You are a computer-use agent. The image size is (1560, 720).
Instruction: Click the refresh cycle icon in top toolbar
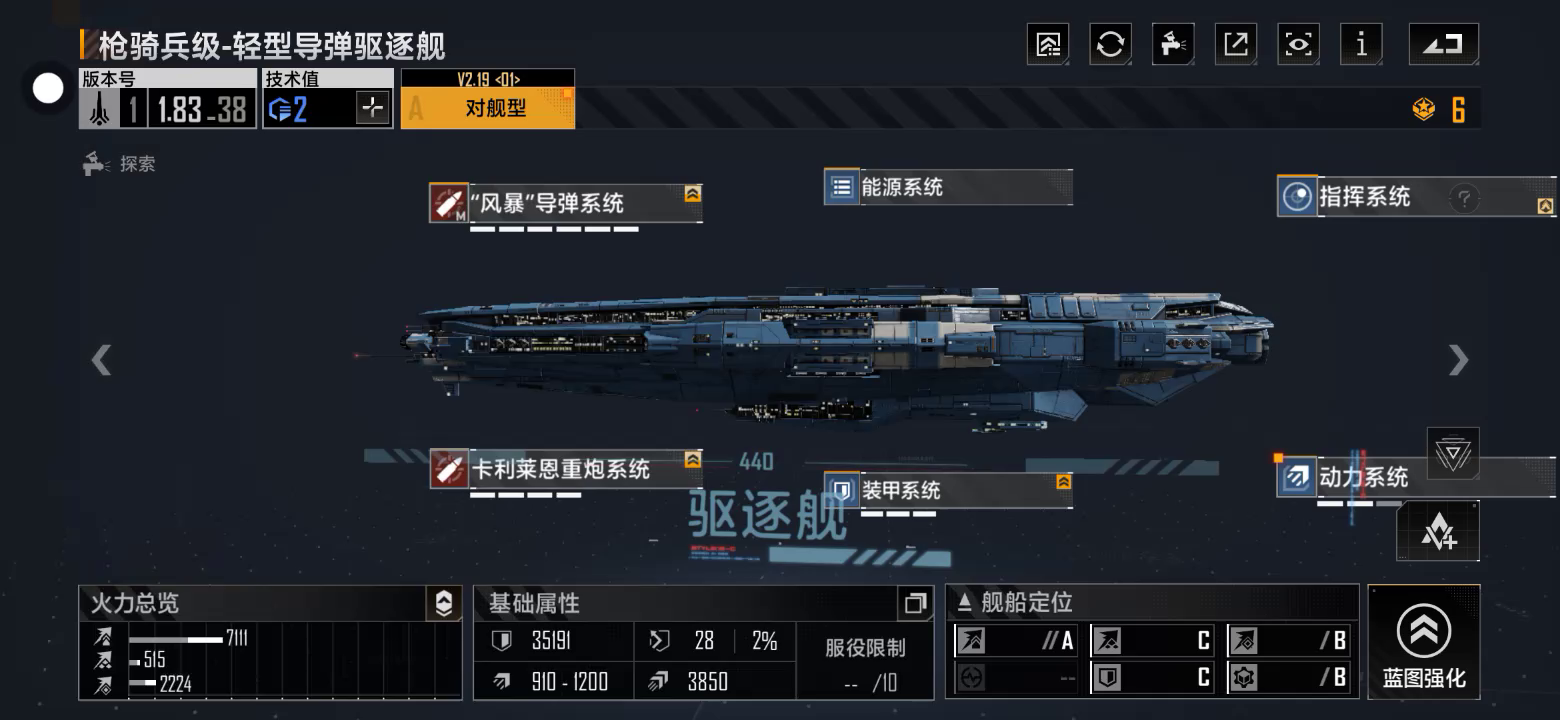tap(1110, 44)
